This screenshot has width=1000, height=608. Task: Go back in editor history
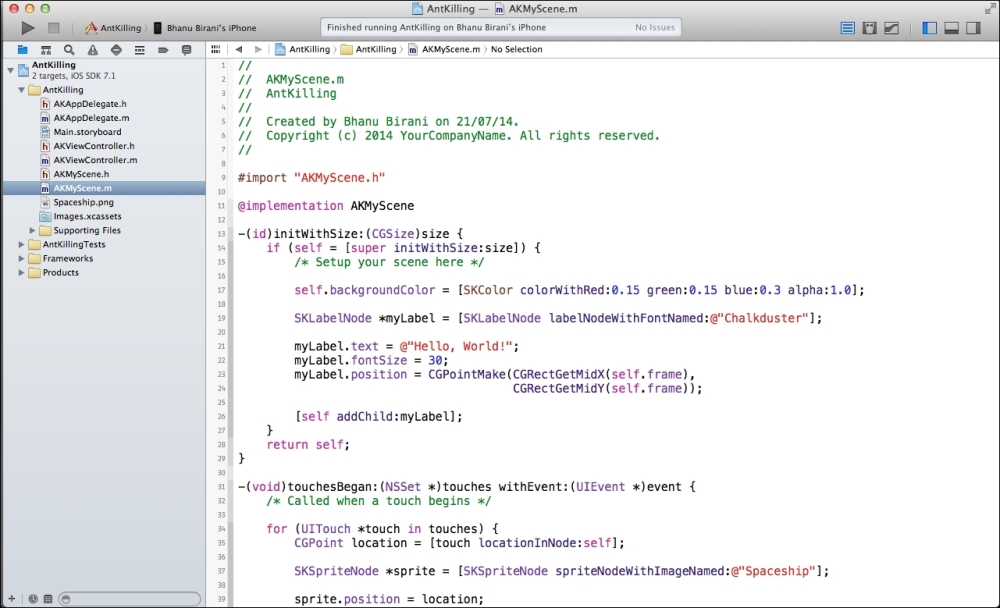point(239,49)
